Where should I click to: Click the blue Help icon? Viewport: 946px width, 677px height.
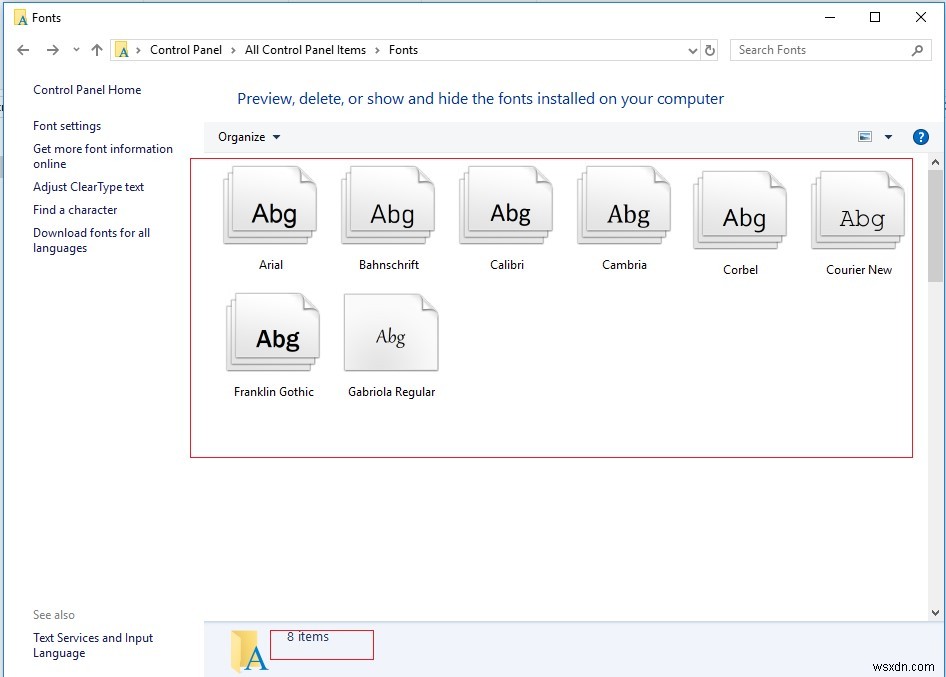tap(920, 136)
